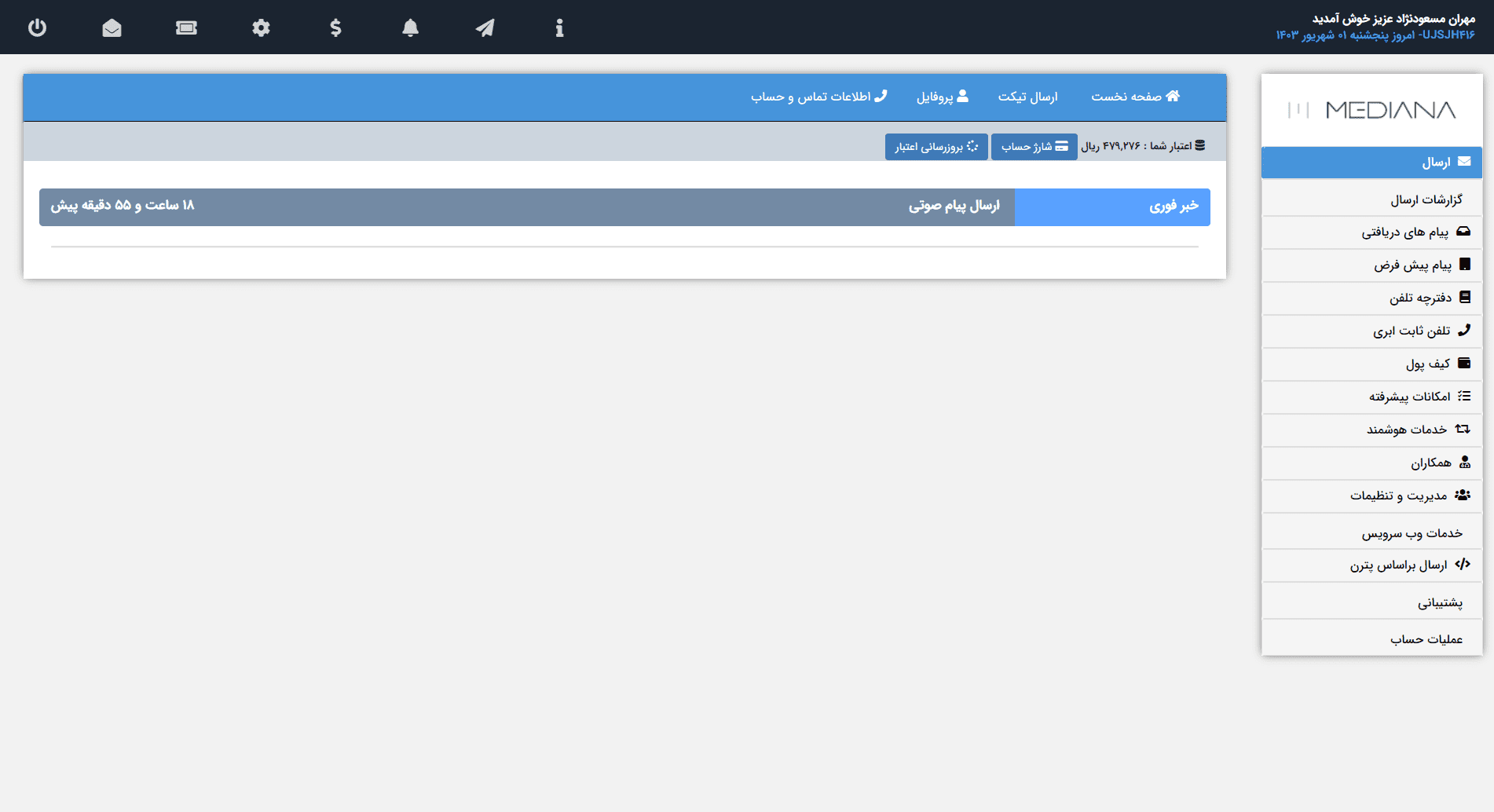Expand the مدیریت و تنظیمات menu
1494x812 pixels.
(x=1409, y=496)
